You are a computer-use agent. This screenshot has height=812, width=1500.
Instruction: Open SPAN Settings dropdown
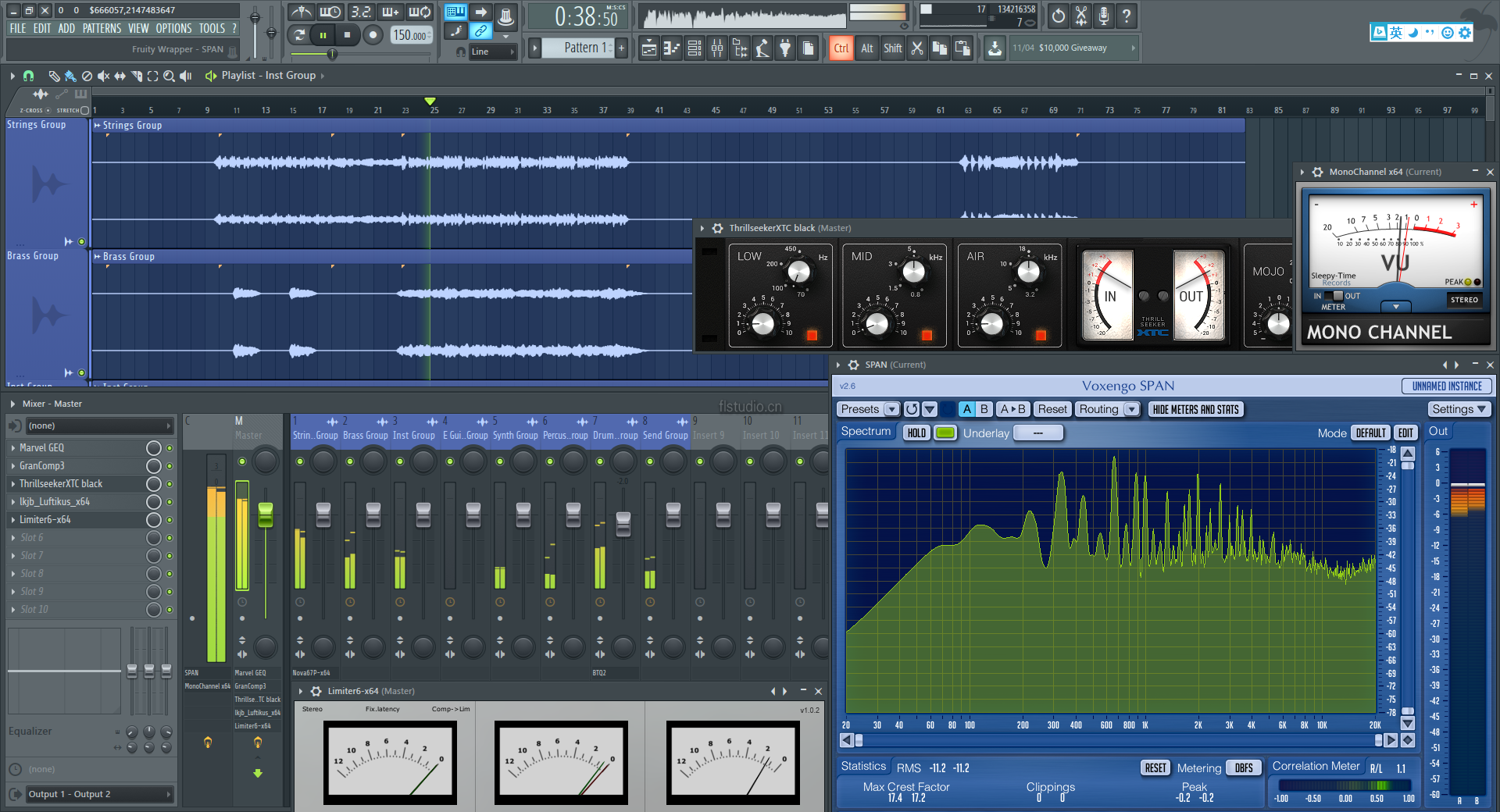[x=1459, y=409]
